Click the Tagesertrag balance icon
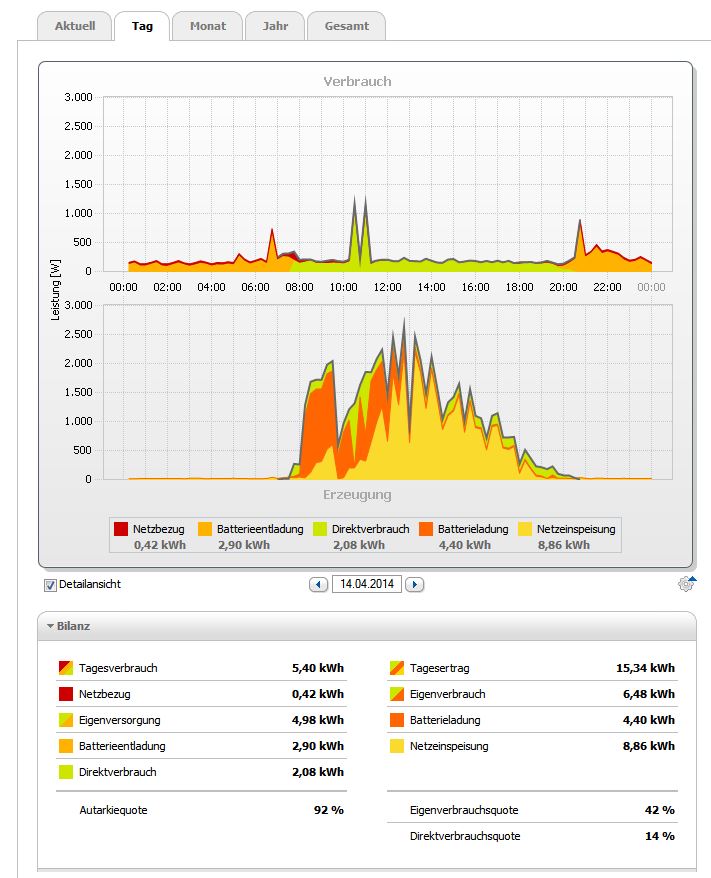Viewport: 711px width, 878px height. [x=396, y=667]
